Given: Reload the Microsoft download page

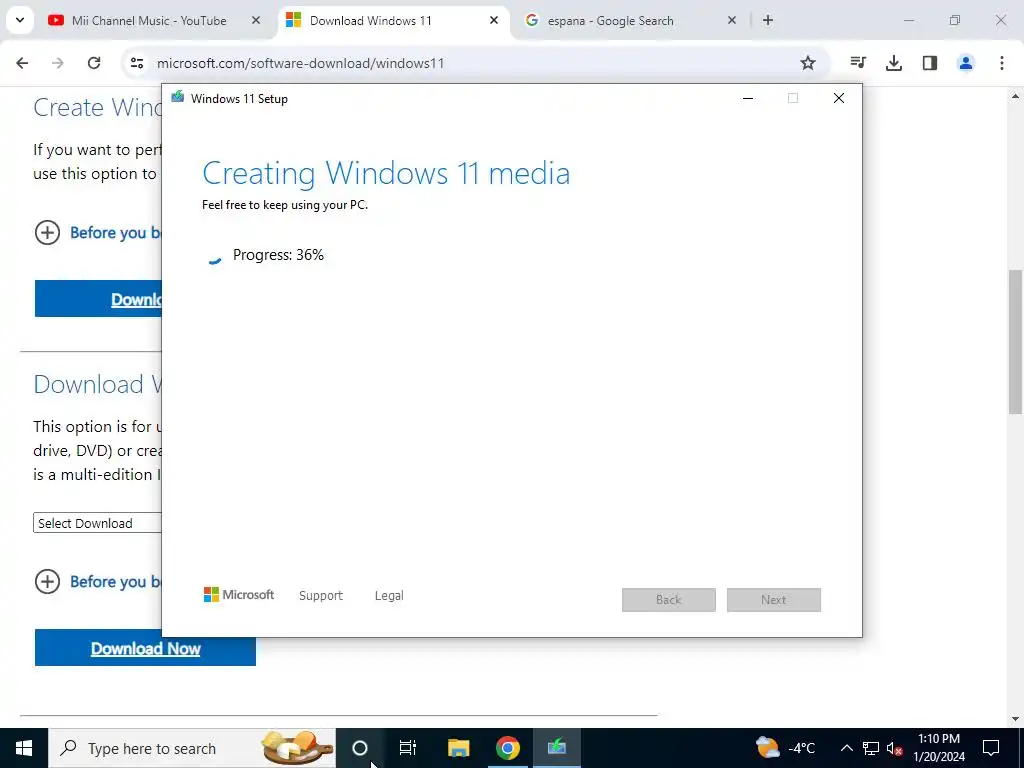Looking at the screenshot, I should [x=94, y=63].
